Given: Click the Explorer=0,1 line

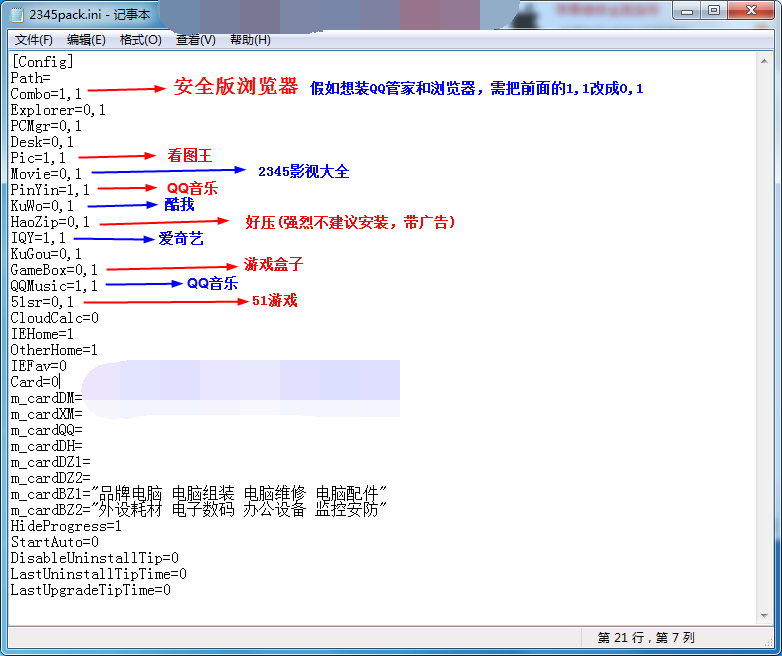Looking at the screenshot, I should (x=58, y=110).
